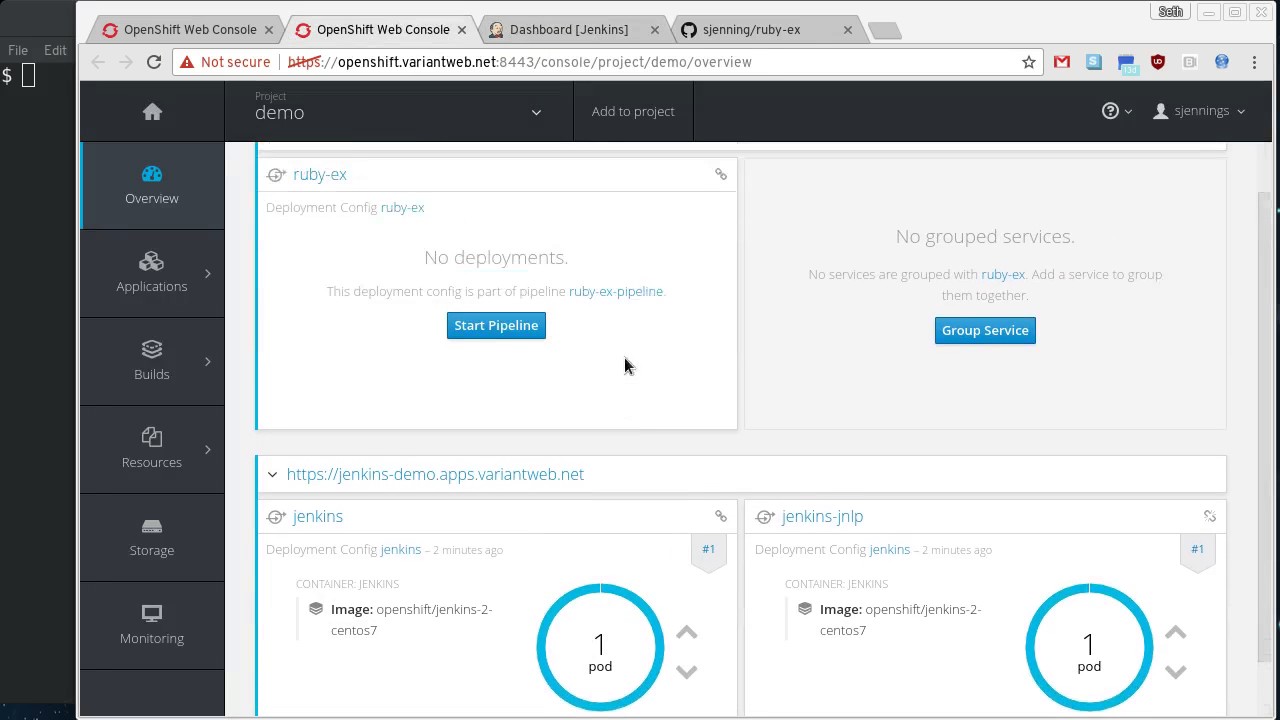Click the jenkins-jnlp 1 pod donut chart
Image resolution: width=1280 pixels, height=720 pixels.
coord(1089,648)
